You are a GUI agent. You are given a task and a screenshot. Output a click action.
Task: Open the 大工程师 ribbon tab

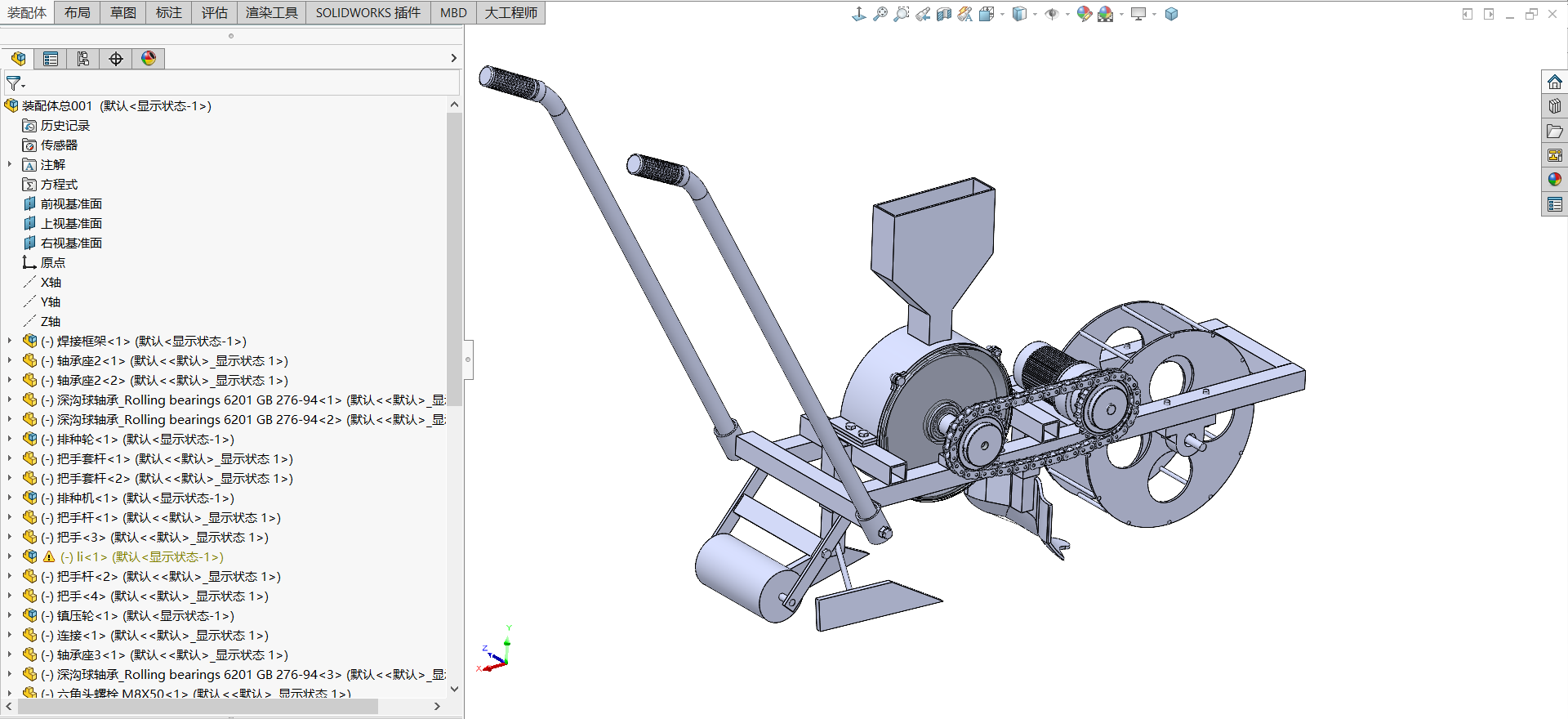pos(511,12)
